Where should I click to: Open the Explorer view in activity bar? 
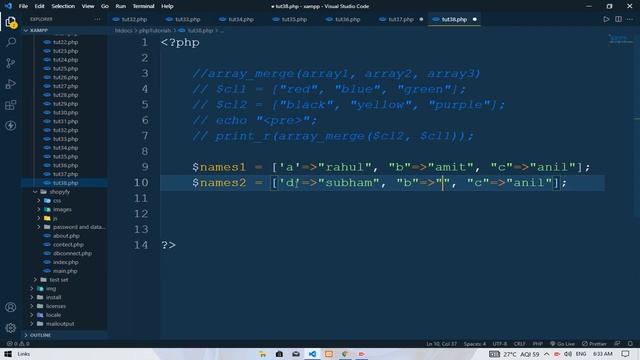click(11, 22)
